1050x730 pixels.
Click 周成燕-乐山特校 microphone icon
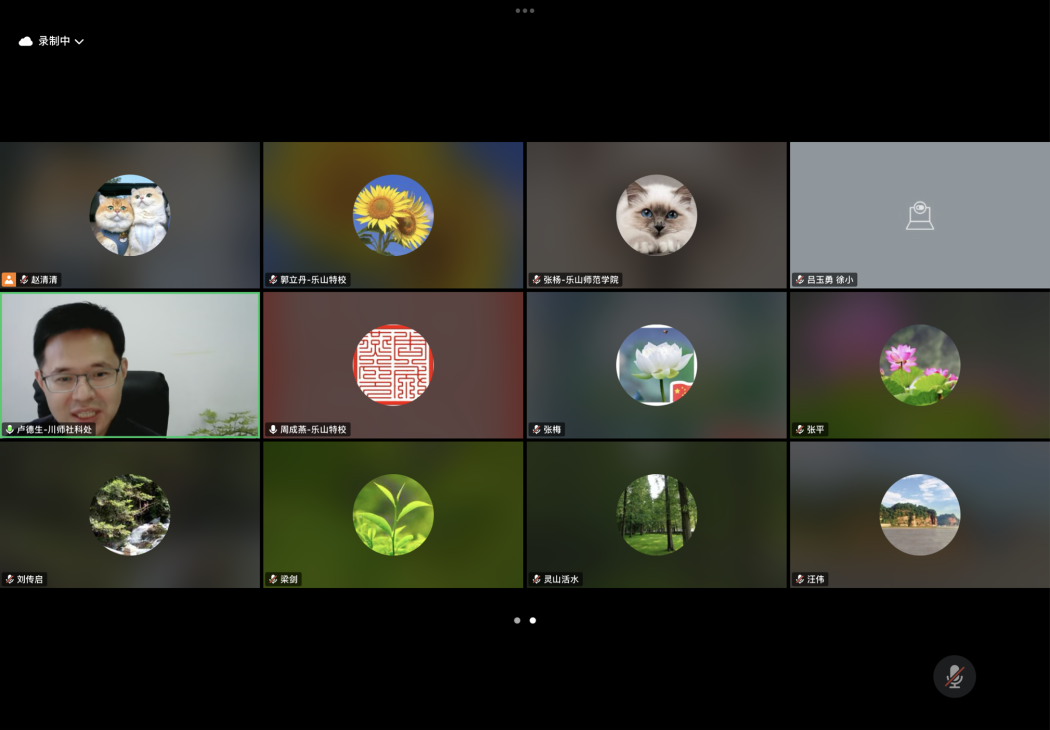tap(273, 429)
